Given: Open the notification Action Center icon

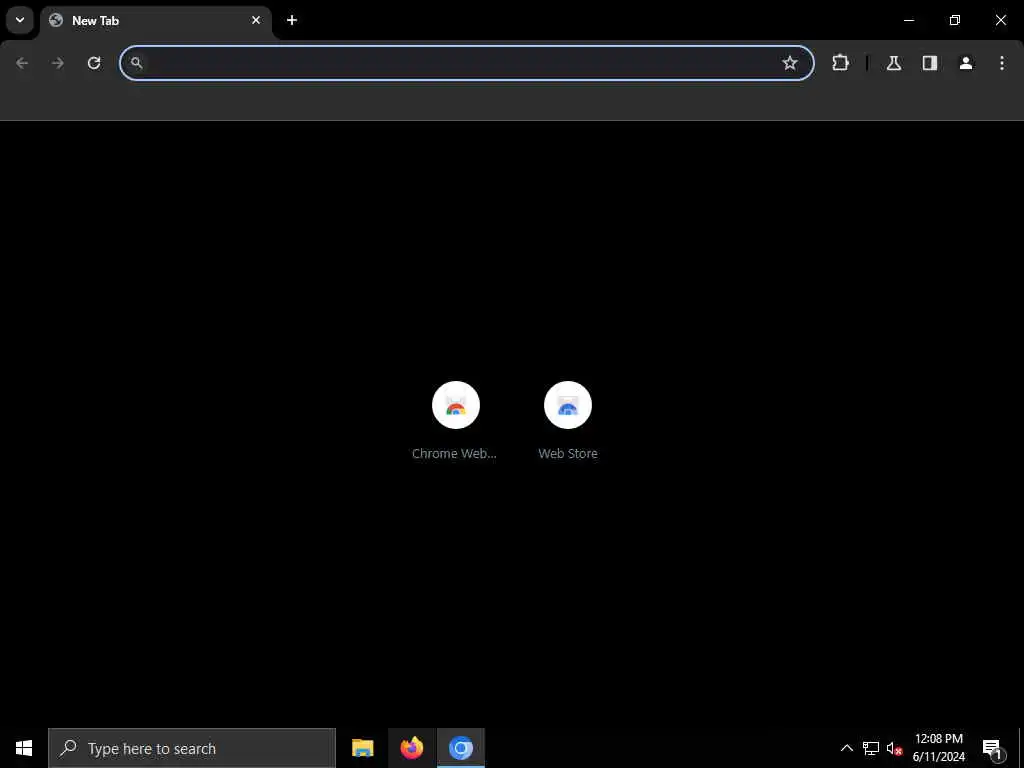Looking at the screenshot, I should (992, 748).
